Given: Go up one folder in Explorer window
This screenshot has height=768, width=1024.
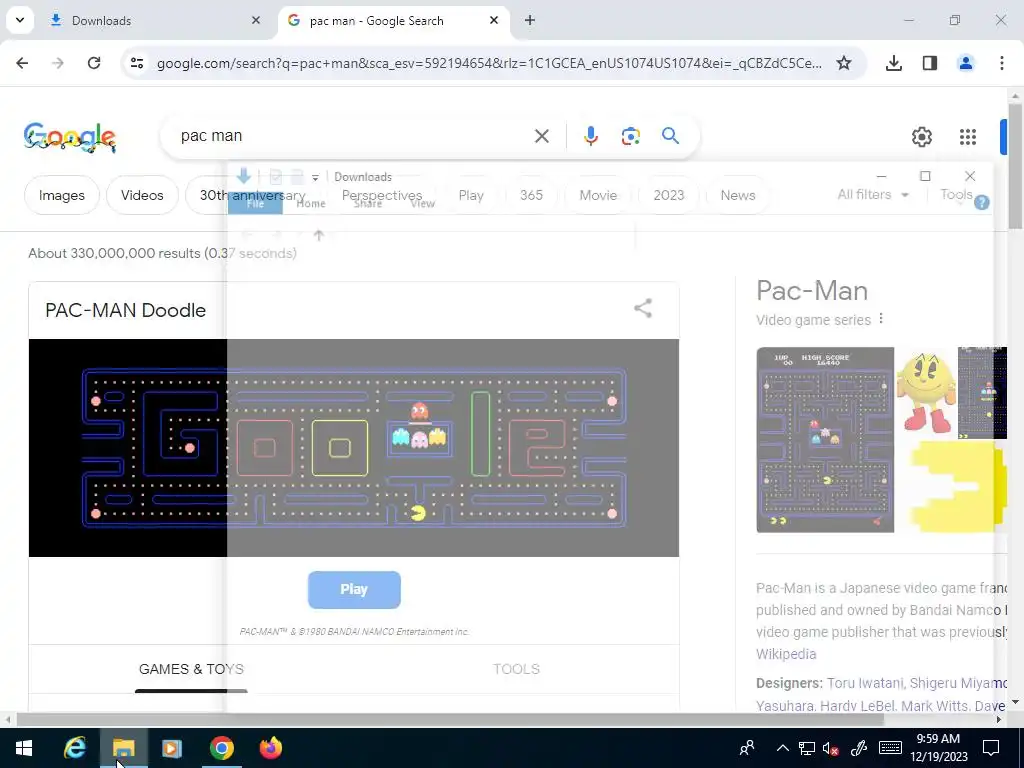Looking at the screenshot, I should click(x=319, y=235).
